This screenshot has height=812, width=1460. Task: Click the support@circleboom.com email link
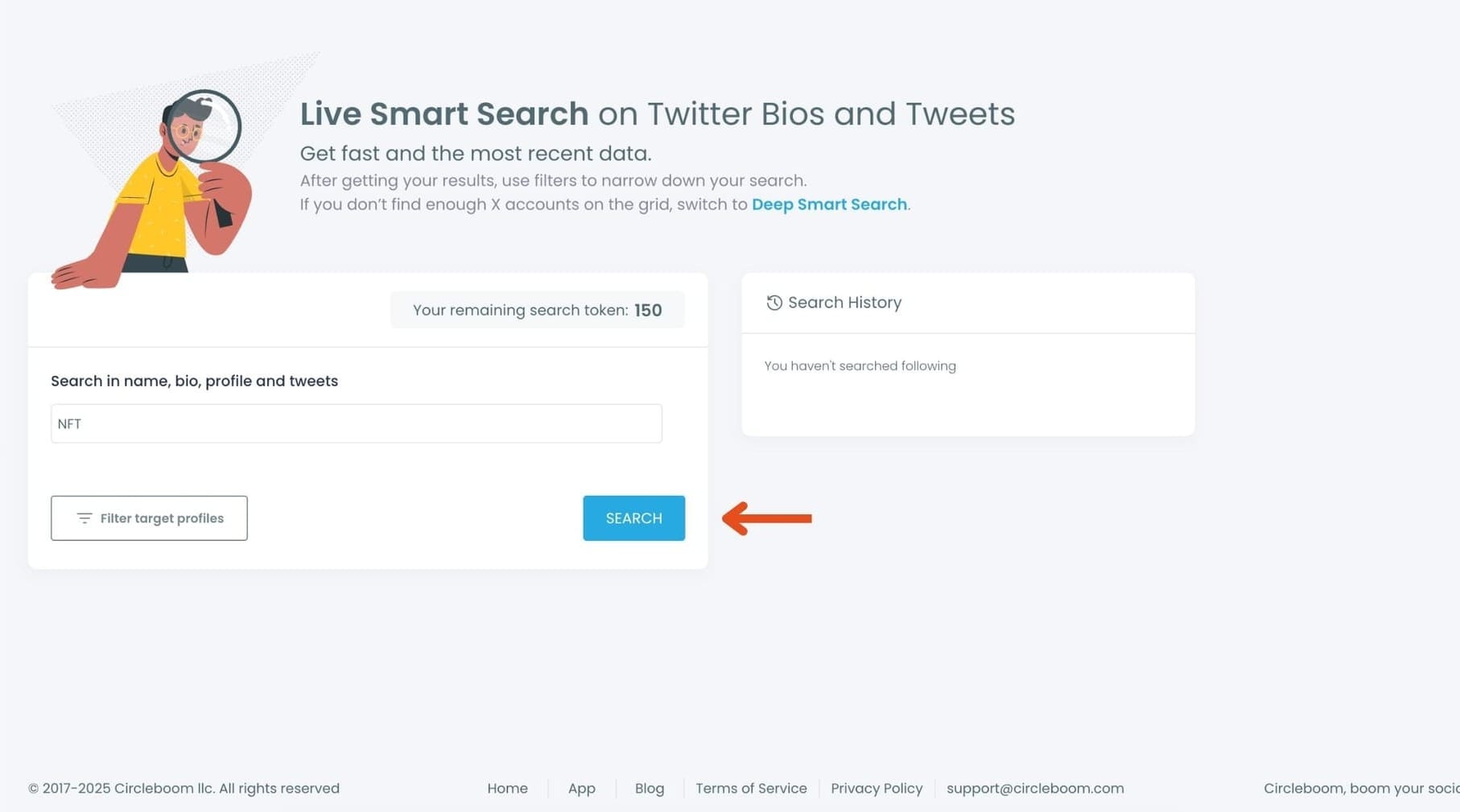(1035, 789)
